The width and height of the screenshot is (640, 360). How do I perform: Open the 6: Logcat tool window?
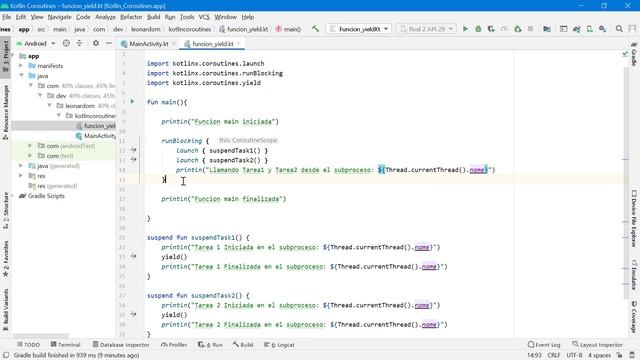pos(279,344)
